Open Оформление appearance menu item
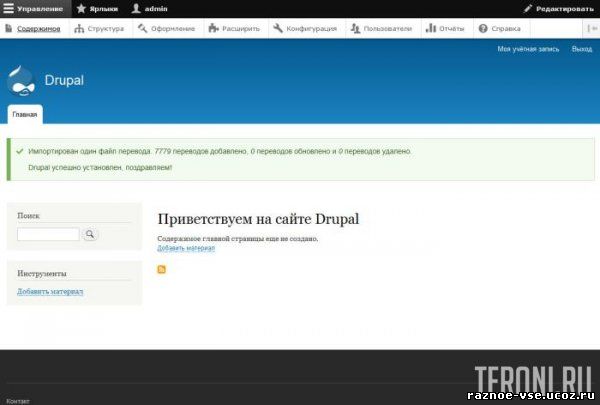Image resolution: width=600 pixels, height=405 pixels. pos(167,28)
